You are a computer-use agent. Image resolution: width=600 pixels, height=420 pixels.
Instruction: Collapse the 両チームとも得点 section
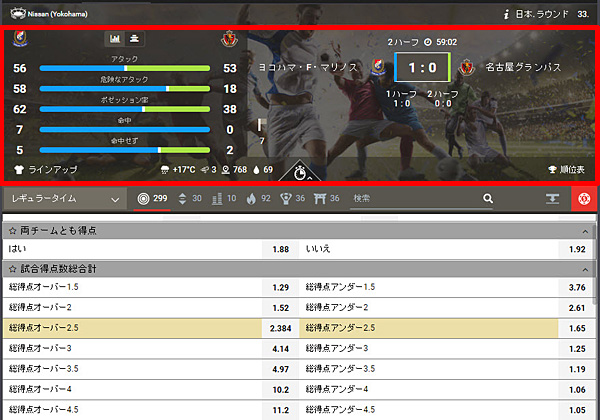pyautogui.click(x=585, y=231)
